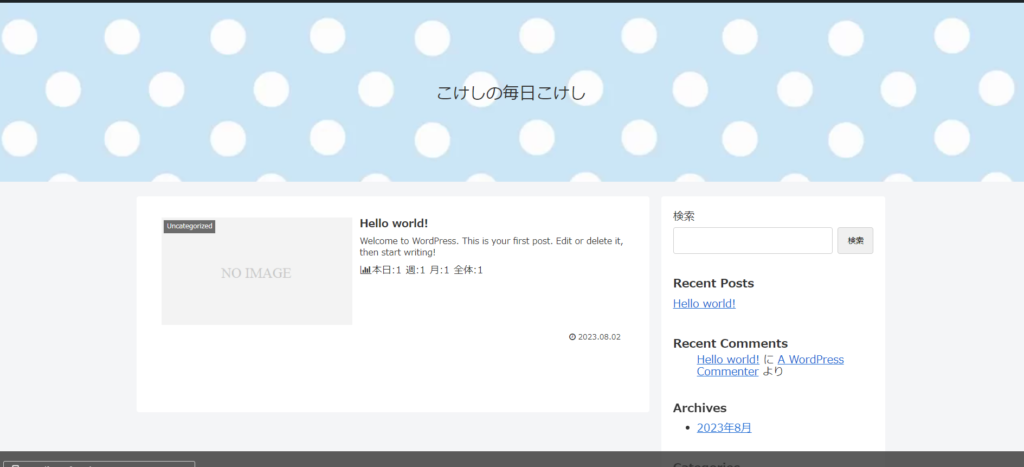Click the 検索 search button
Image resolution: width=1024 pixels, height=467 pixels.
856,240
